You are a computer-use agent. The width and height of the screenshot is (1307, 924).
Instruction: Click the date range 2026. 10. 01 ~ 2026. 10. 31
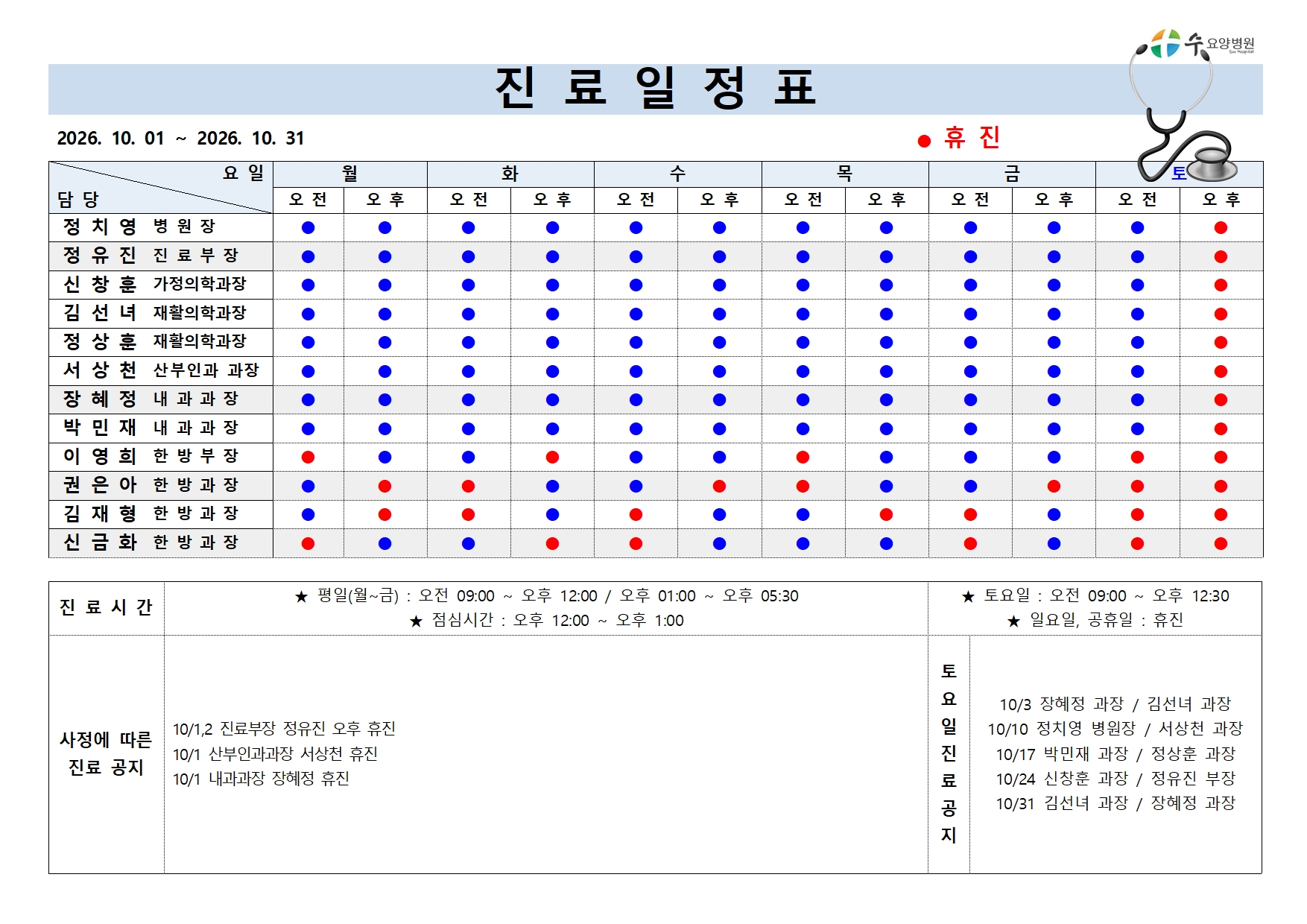[x=180, y=139]
